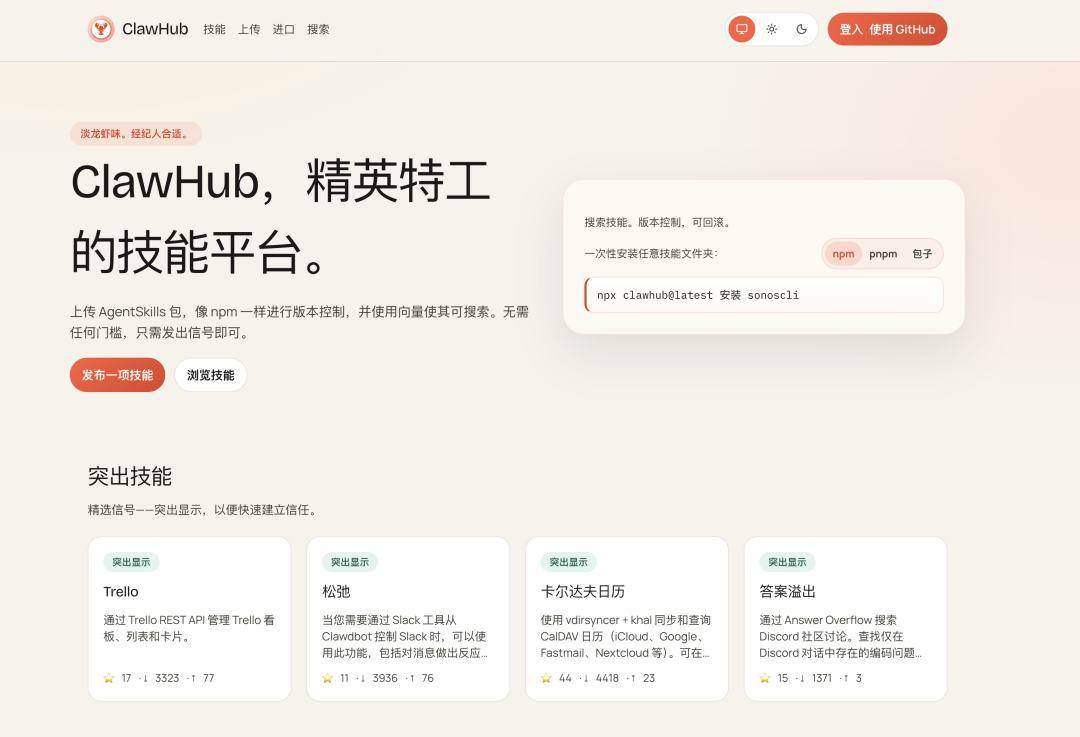Switch to light mode via sun icon
The height and width of the screenshot is (737, 1080).
(x=771, y=29)
